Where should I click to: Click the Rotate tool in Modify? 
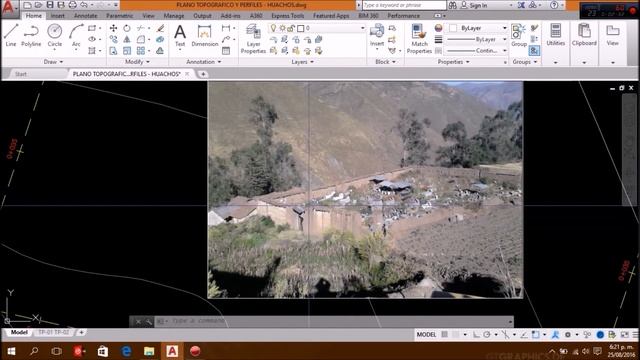(127, 28)
